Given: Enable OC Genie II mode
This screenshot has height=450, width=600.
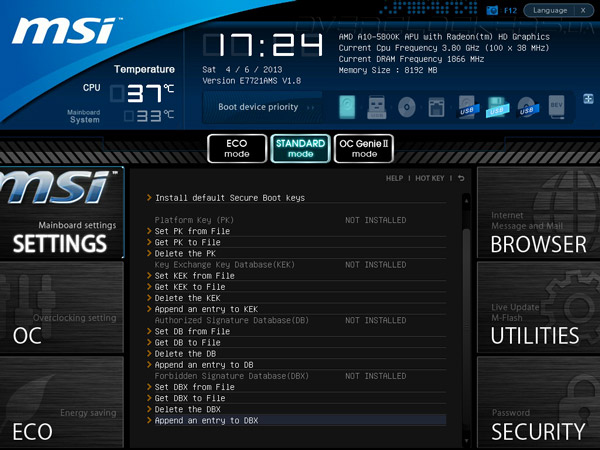Looking at the screenshot, I should tap(364, 148).
